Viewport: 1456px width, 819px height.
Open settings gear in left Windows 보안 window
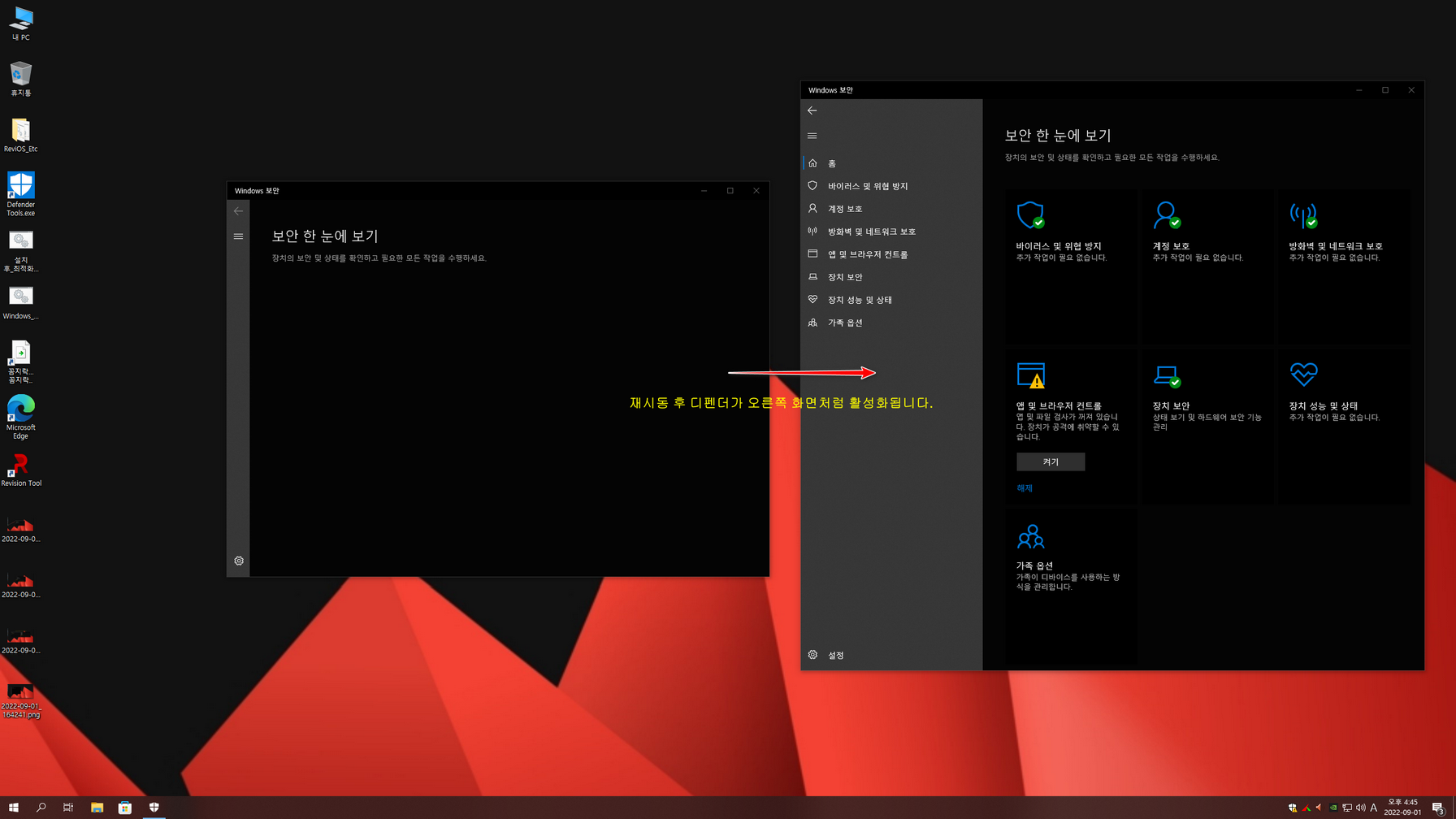pos(239,561)
